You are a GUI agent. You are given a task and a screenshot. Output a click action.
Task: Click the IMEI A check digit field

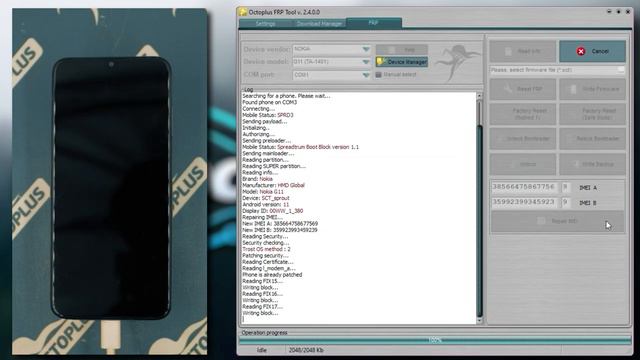(x=566, y=187)
